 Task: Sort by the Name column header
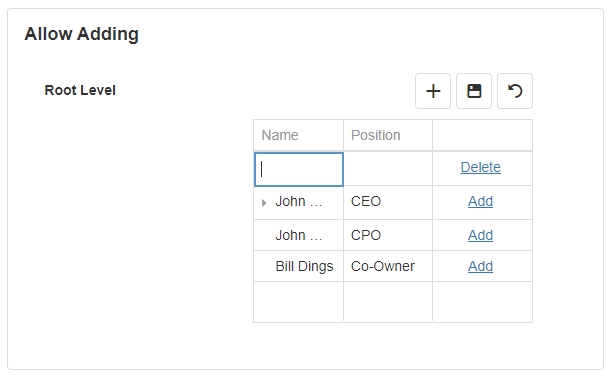[x=299, y=135]
